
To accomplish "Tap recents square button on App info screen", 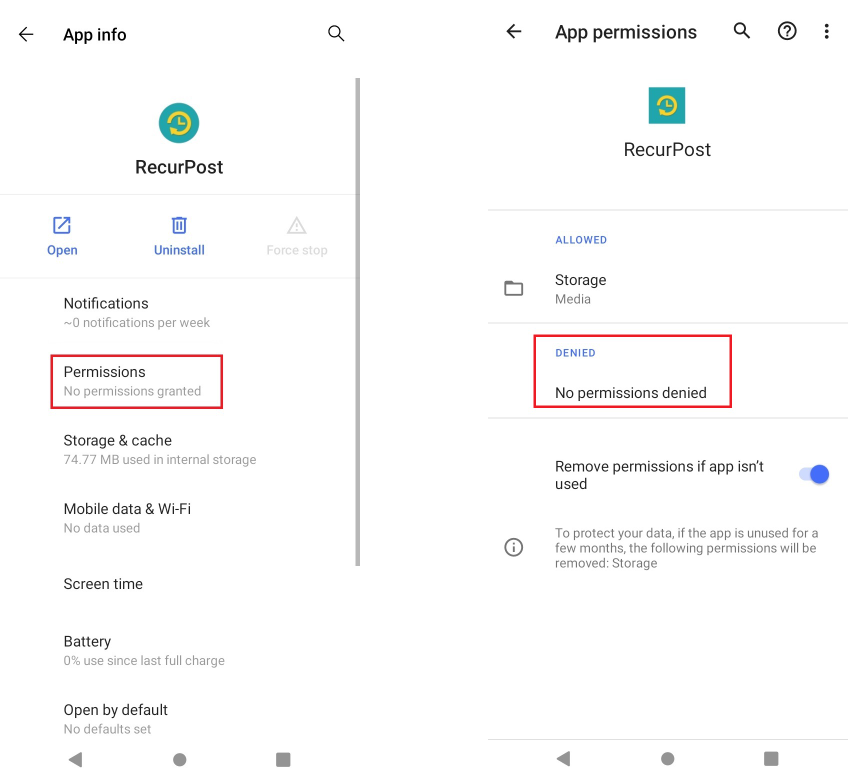I will click(x=283, y=759).
